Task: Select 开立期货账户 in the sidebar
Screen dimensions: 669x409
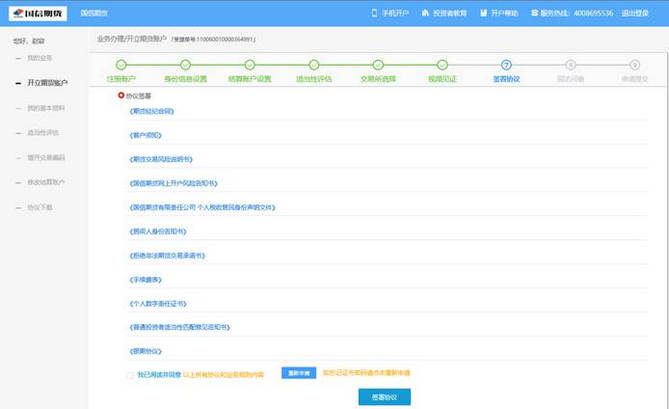Action: [46, 82]
